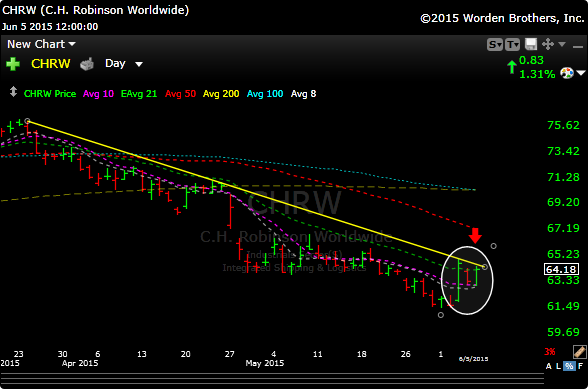
Task: Click the red 3% scale spacing label
Action: tap(550, 352)
